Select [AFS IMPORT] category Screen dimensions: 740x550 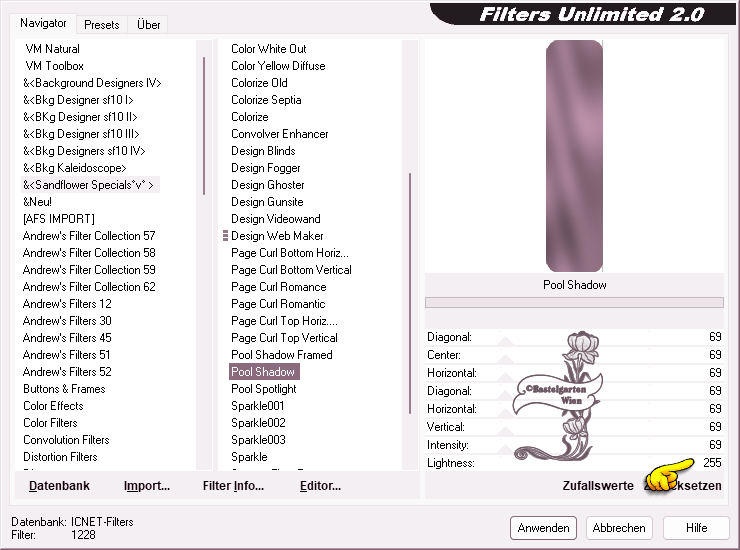tap(59, 219)
